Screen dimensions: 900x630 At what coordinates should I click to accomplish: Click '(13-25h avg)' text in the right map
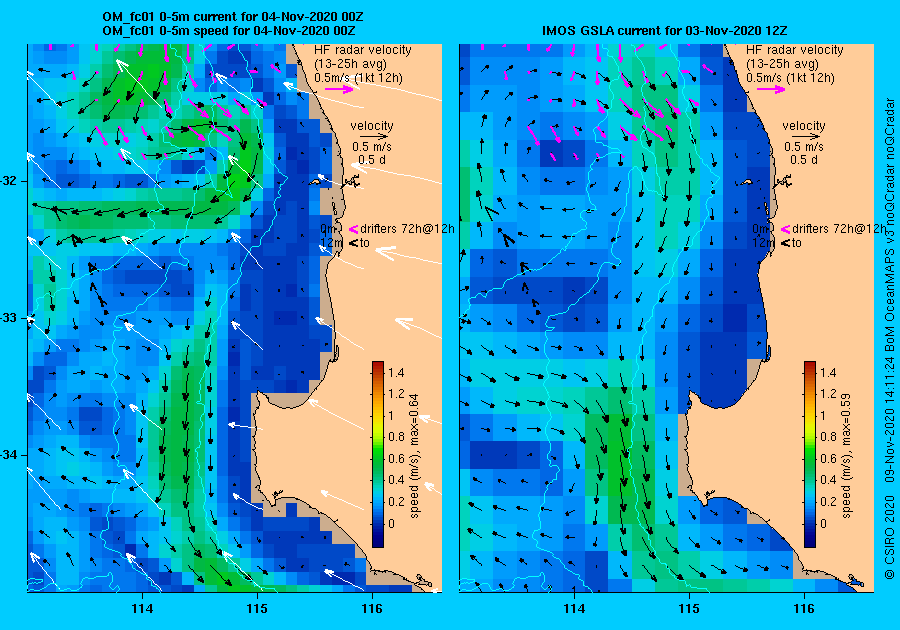tap(782, 64)
